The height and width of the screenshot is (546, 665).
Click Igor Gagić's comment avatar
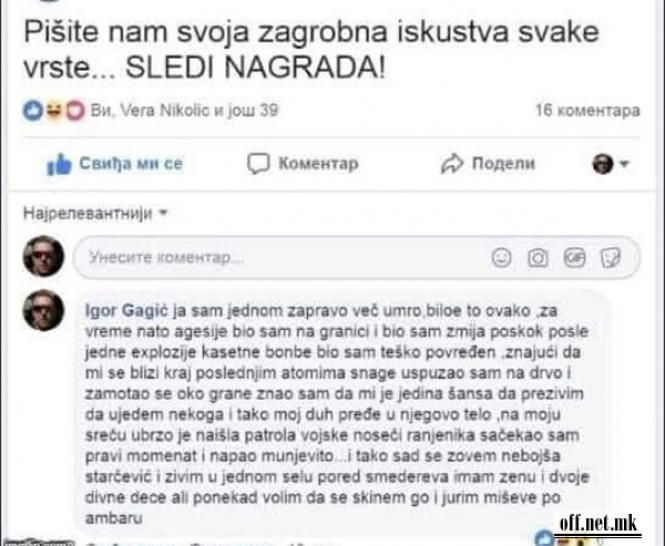[43, 310]
